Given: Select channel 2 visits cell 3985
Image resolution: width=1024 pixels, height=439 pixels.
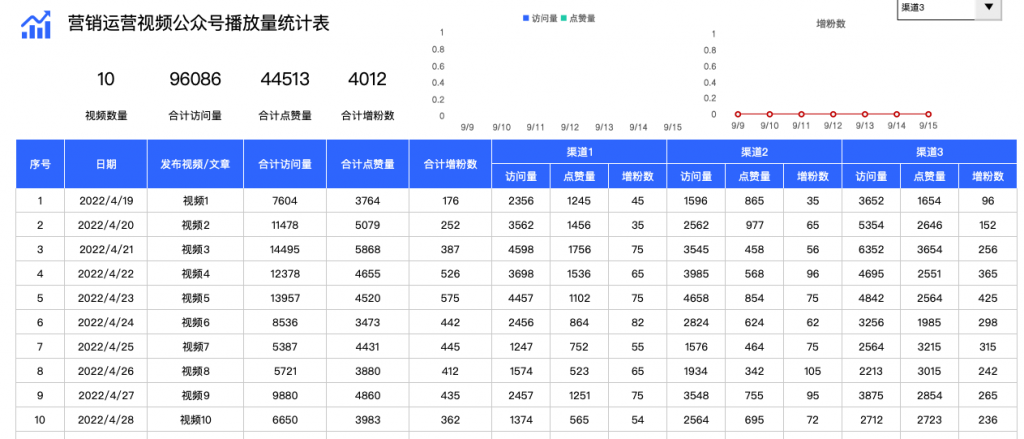Looking at the screenshot, I should pyautogui.click(x=696, y=274).
